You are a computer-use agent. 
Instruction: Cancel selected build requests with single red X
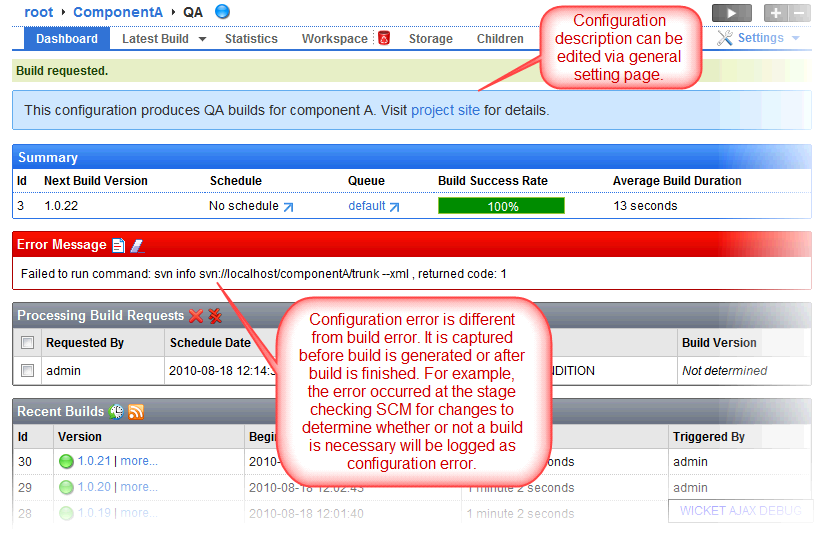[196, 316]
